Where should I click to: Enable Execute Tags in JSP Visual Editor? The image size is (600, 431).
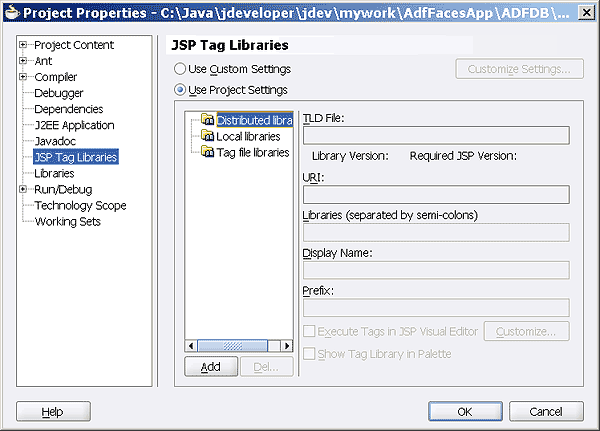tap(310, 331)
